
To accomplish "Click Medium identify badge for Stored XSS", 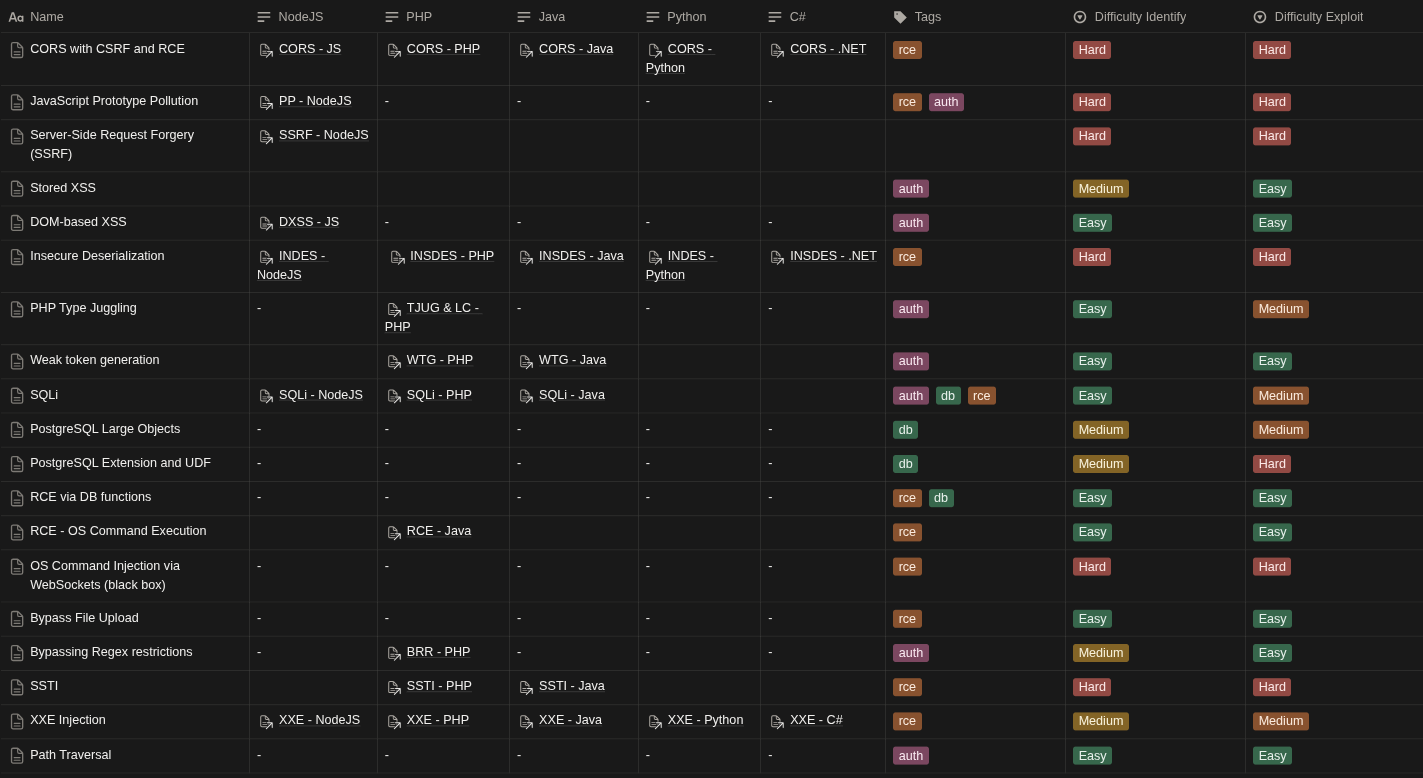I will (1100, 189).
